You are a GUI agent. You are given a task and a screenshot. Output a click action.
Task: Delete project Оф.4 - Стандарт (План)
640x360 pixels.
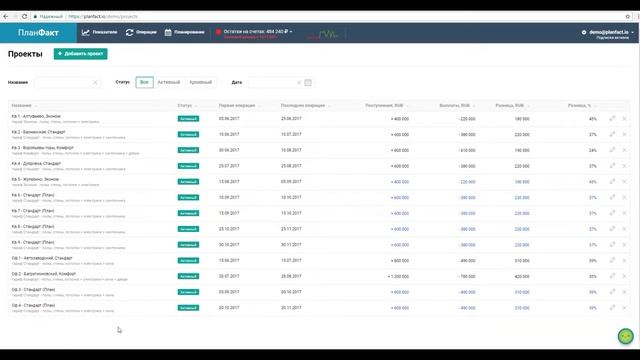(624, 308)
